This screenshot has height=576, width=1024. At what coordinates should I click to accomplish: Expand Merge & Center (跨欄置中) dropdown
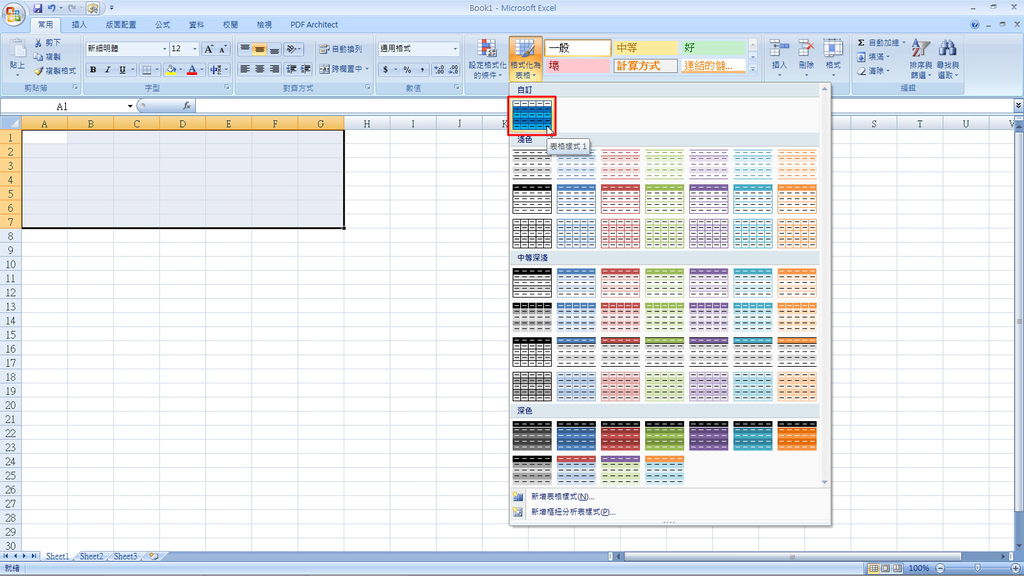pyautogui.click(x=367, y=69)
